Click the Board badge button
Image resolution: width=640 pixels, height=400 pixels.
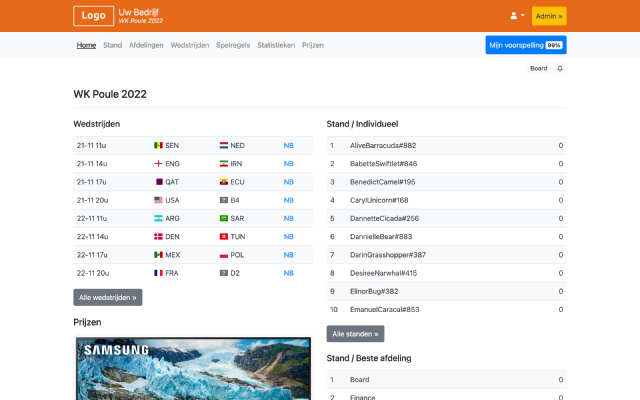click(x=538, y=69)
